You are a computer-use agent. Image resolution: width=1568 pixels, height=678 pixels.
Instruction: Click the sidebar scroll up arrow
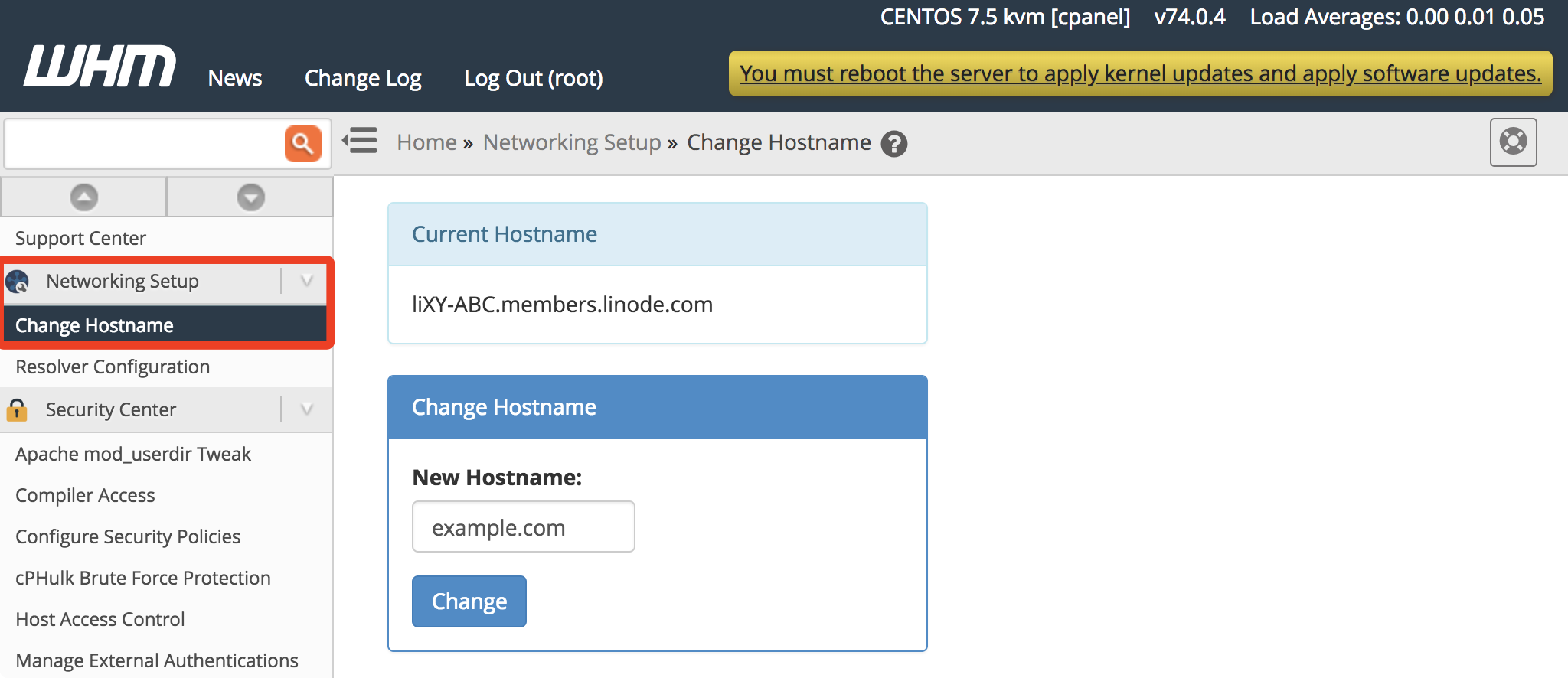tap(84, 197)
